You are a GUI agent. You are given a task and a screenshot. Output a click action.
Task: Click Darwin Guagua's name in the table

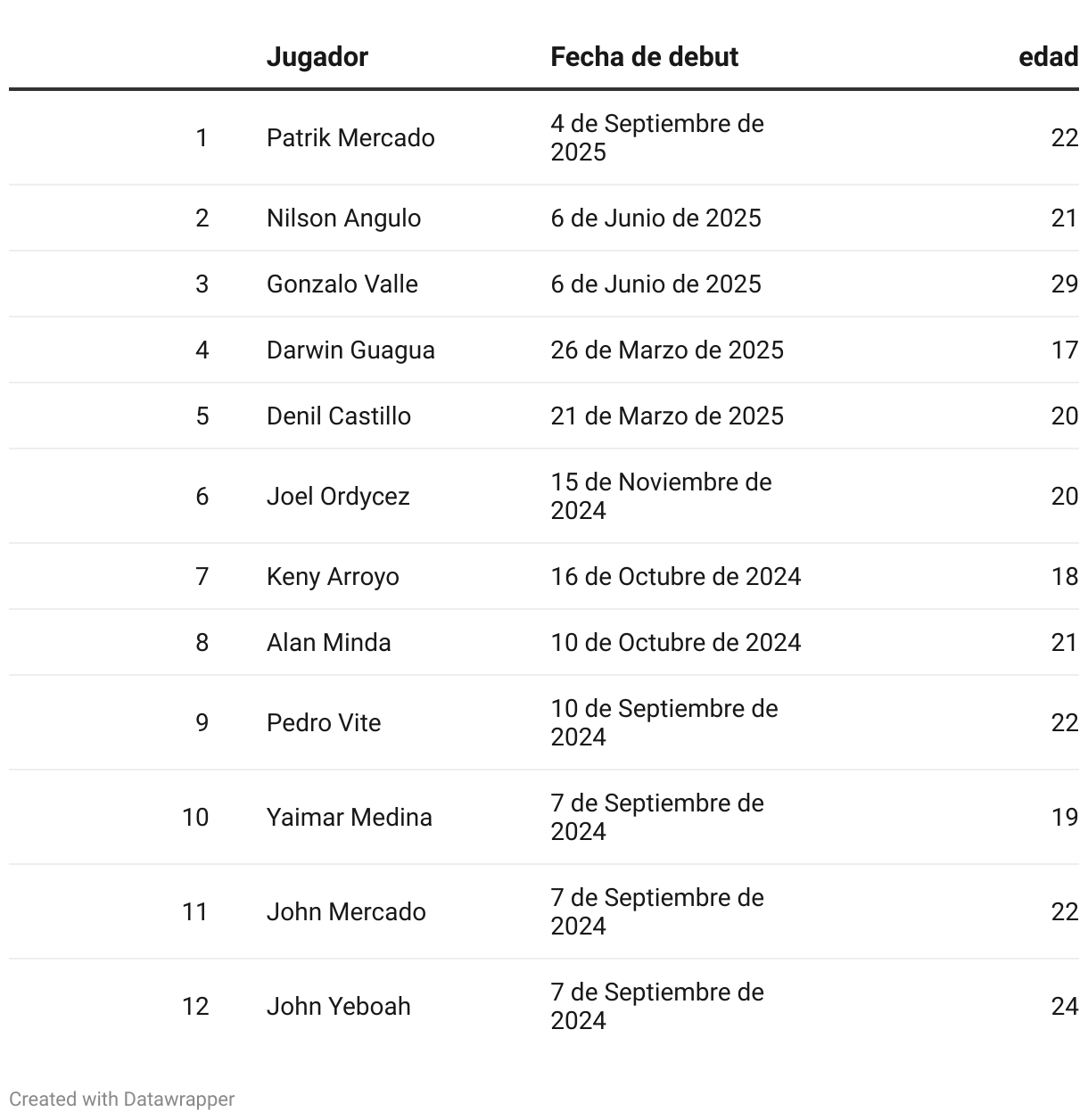pos(350,350)
